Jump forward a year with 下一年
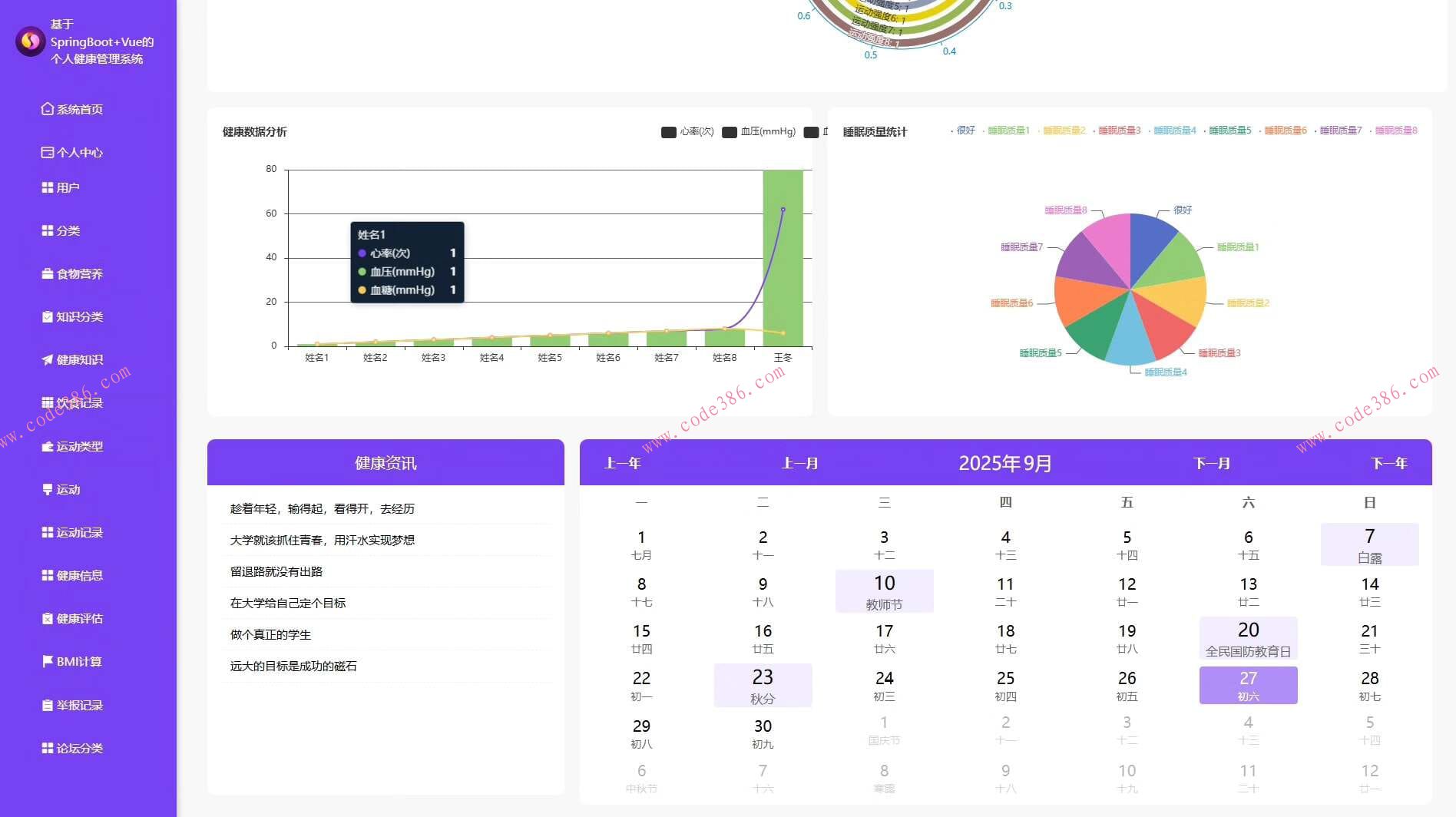The height and width of the screenshot is (817, 1456). point(1389,463)
